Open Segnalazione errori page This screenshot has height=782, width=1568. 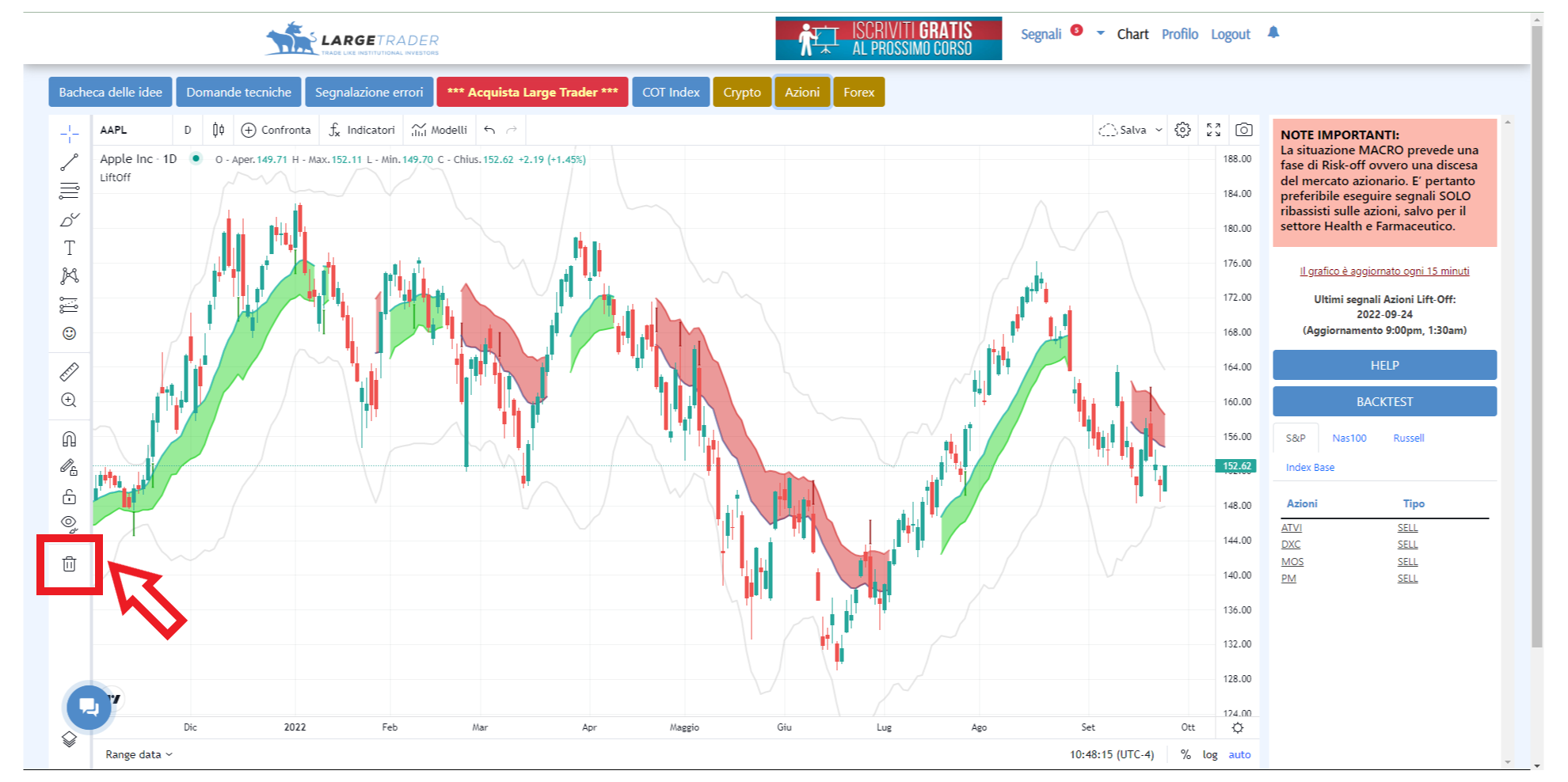369,92
